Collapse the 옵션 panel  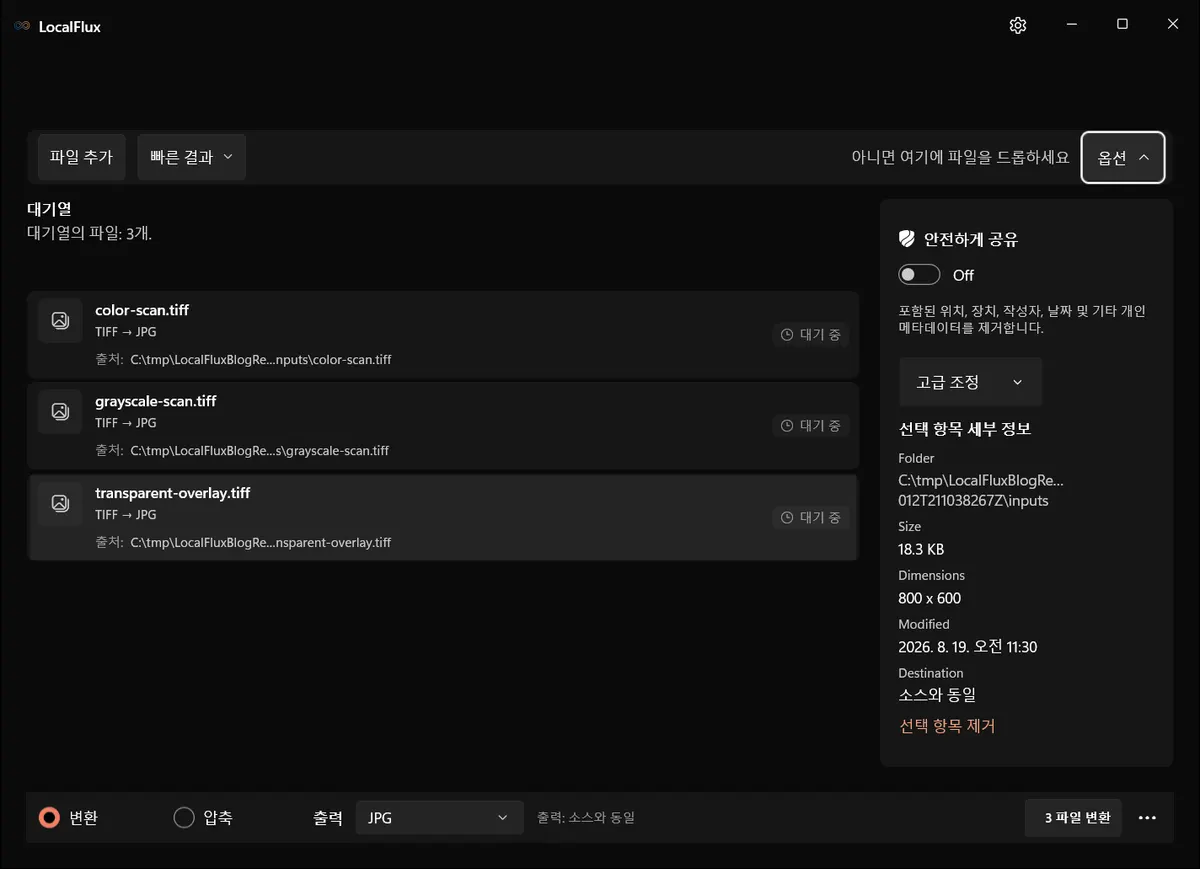tap(1123, 158)
